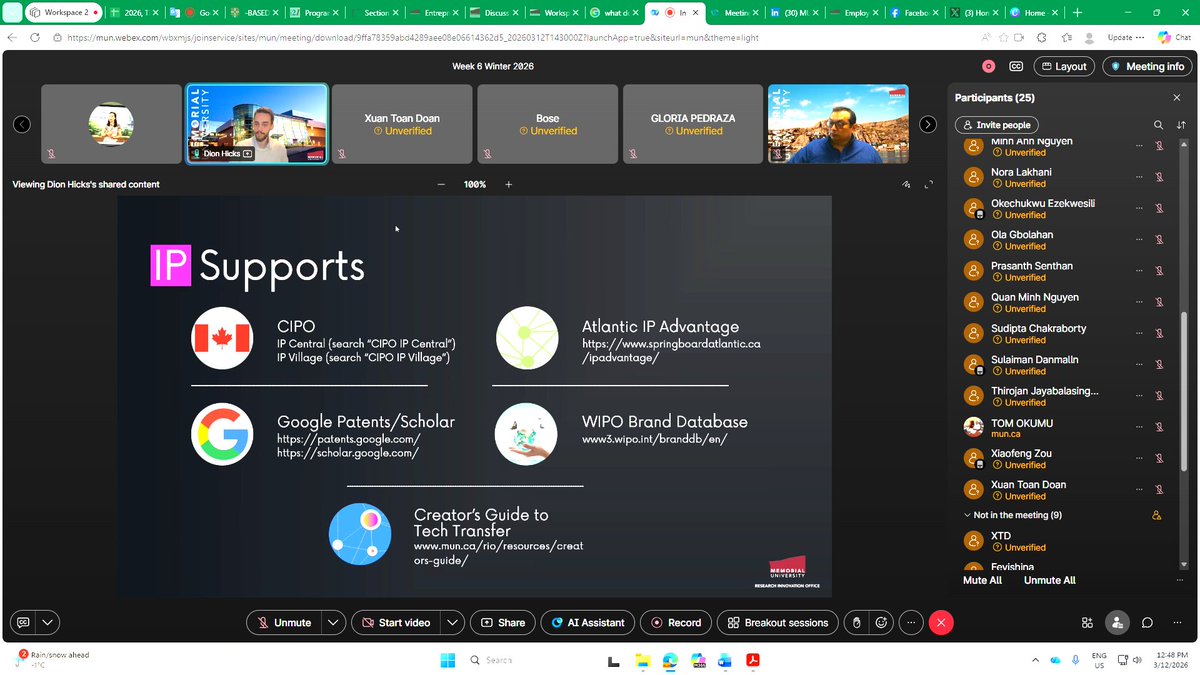Search participants using the magnifier icon

click(1159, 125)
